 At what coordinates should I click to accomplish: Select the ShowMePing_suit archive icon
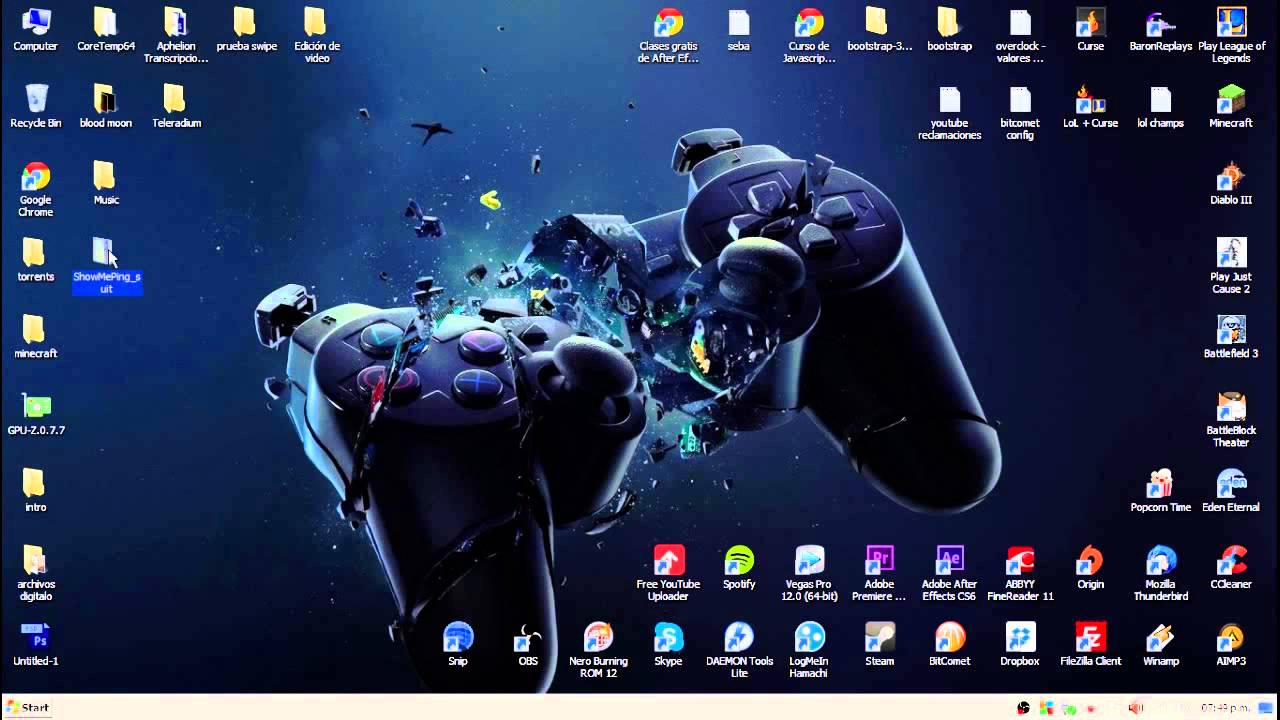click(x=106, y=266)
